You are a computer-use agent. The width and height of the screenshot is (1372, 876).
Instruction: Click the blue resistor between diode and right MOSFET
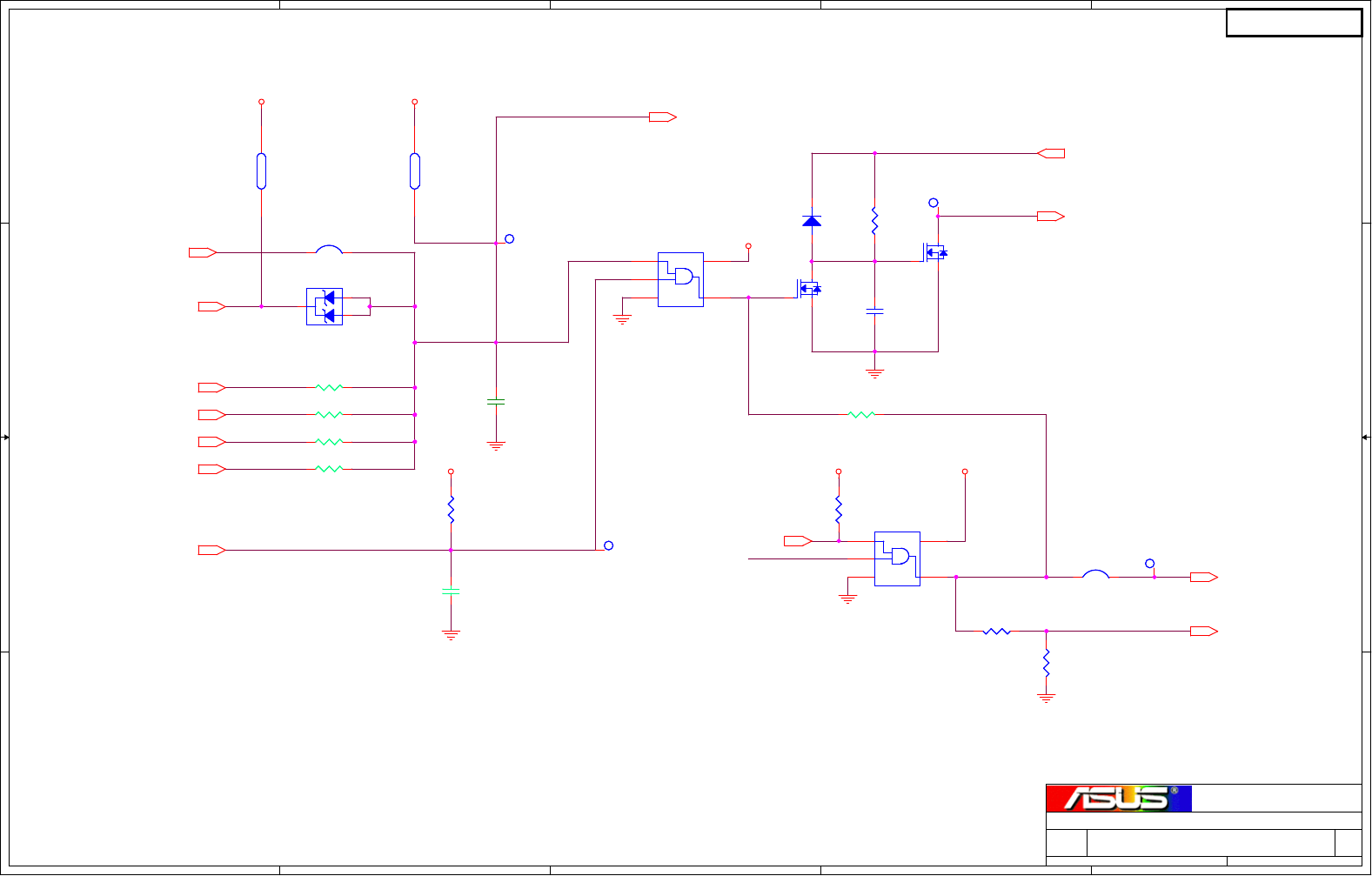[x=875, y=221]
